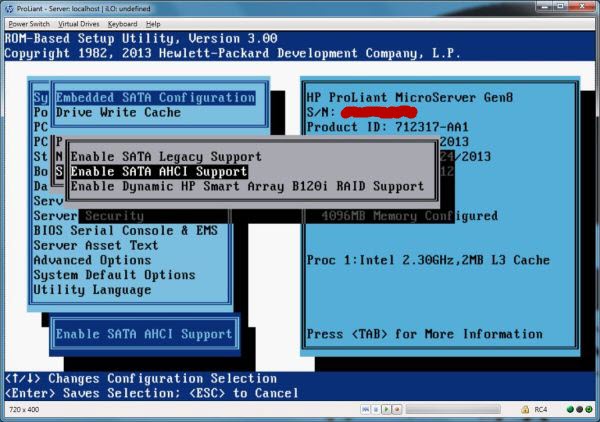Minimize the ProLiant console window
The image size is (600, 422).
pos(545,6)
